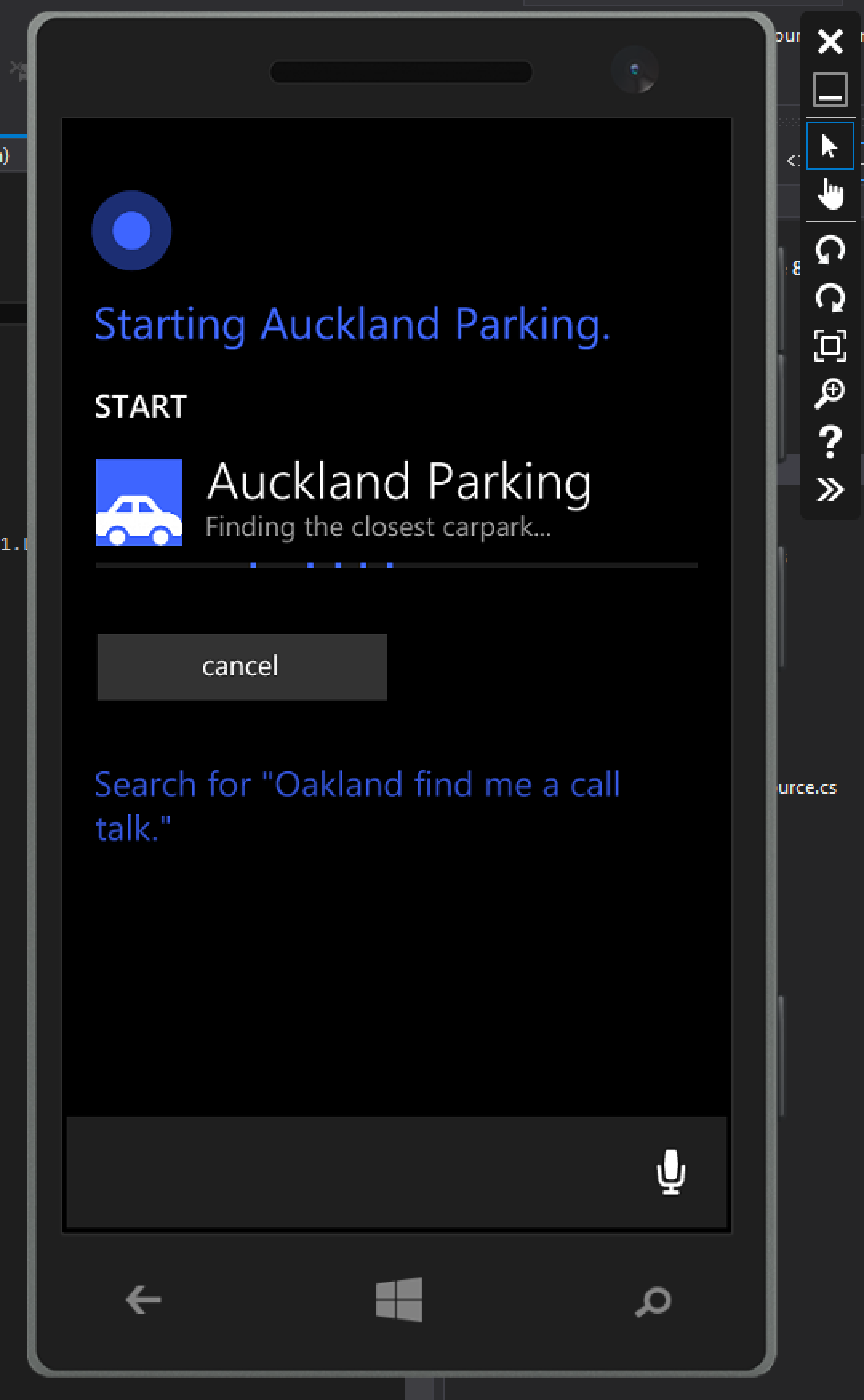Click "Finding the closest carpark..." text
Screen dimensions: 864x1400
point(378,527)
